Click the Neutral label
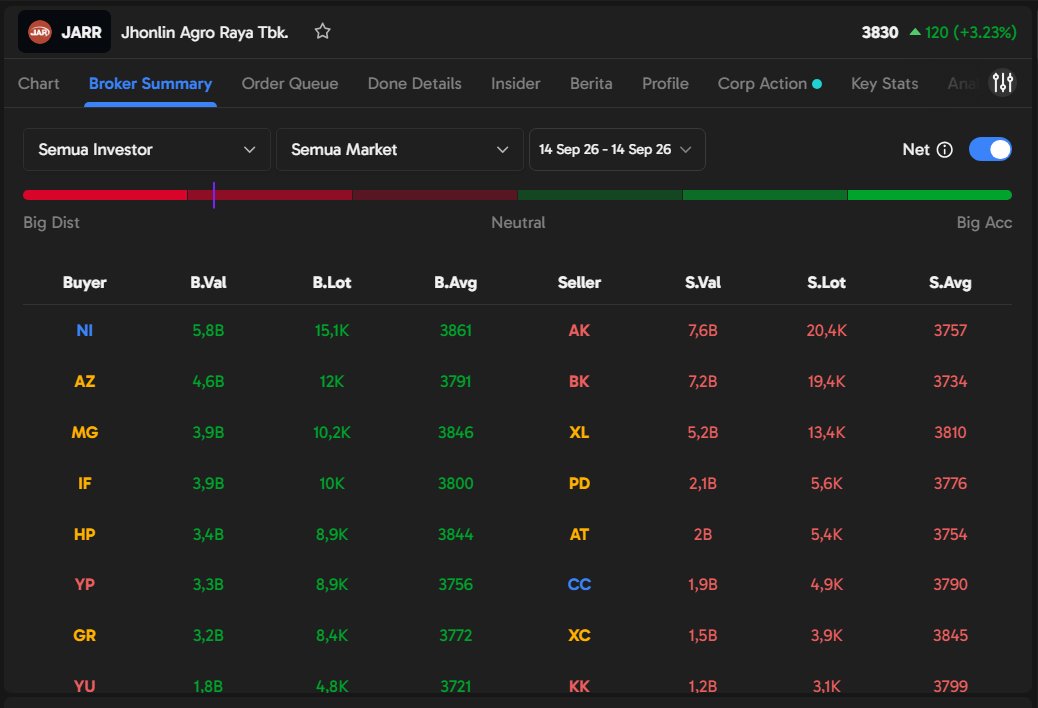The height and width of the screenshot is (708, 1038). click(x=518, y=222)
